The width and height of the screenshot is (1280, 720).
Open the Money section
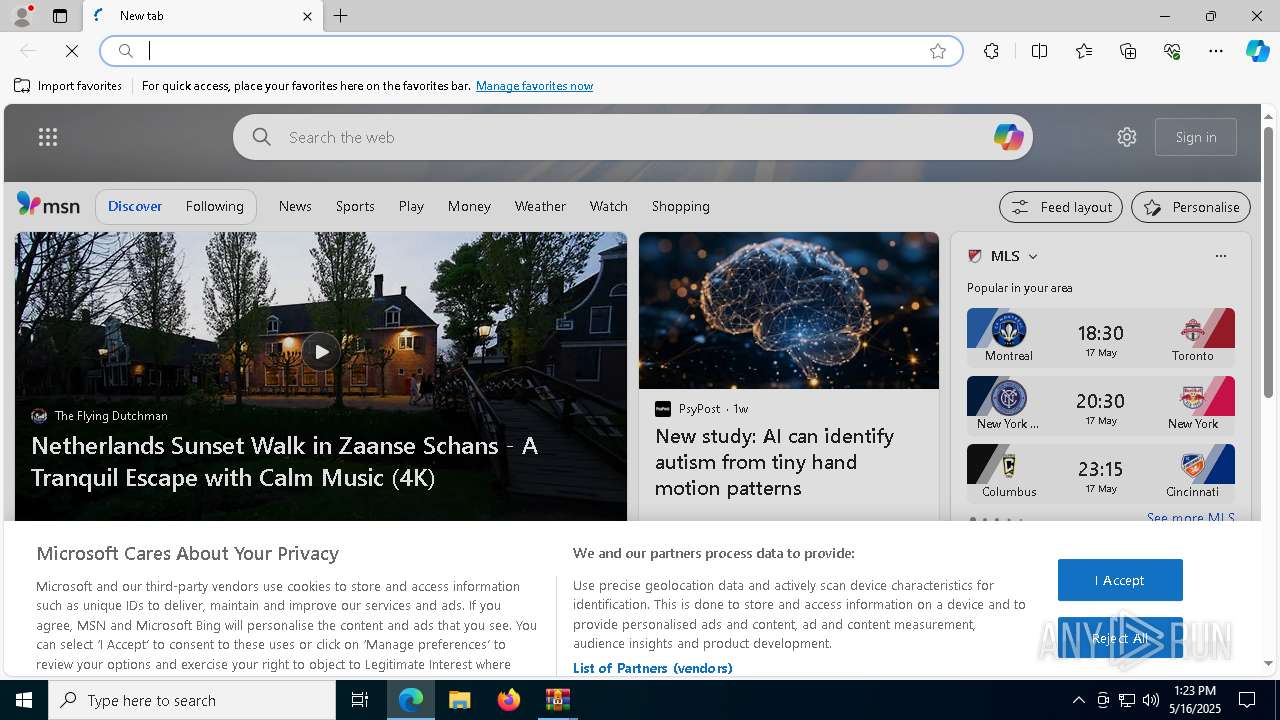coord(469,206)
